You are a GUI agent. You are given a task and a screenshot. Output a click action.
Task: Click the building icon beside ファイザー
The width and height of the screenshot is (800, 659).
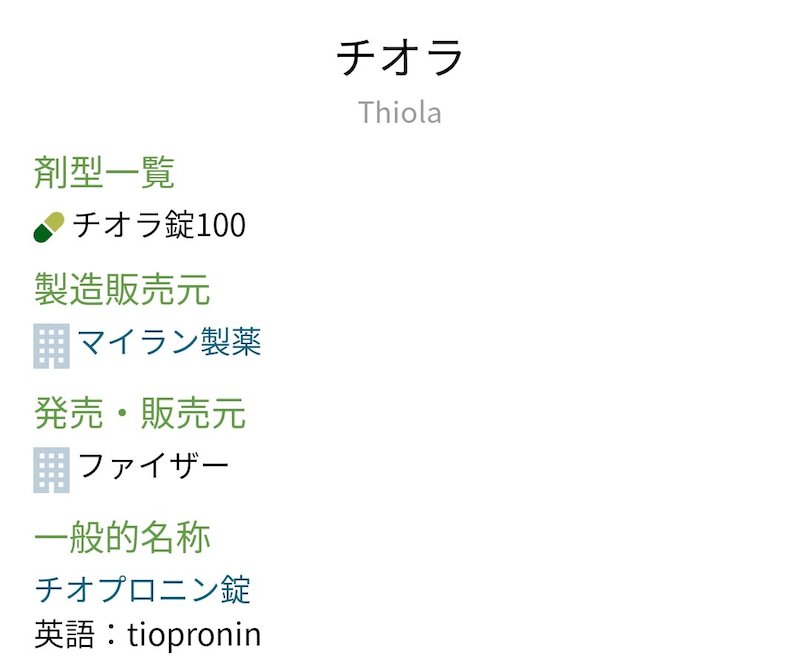(51, 469)
